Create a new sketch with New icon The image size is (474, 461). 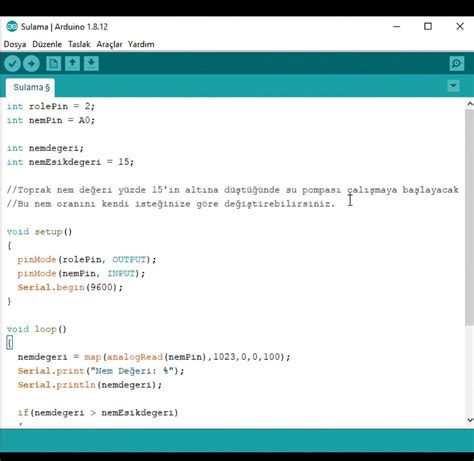(x=53, y=63)
